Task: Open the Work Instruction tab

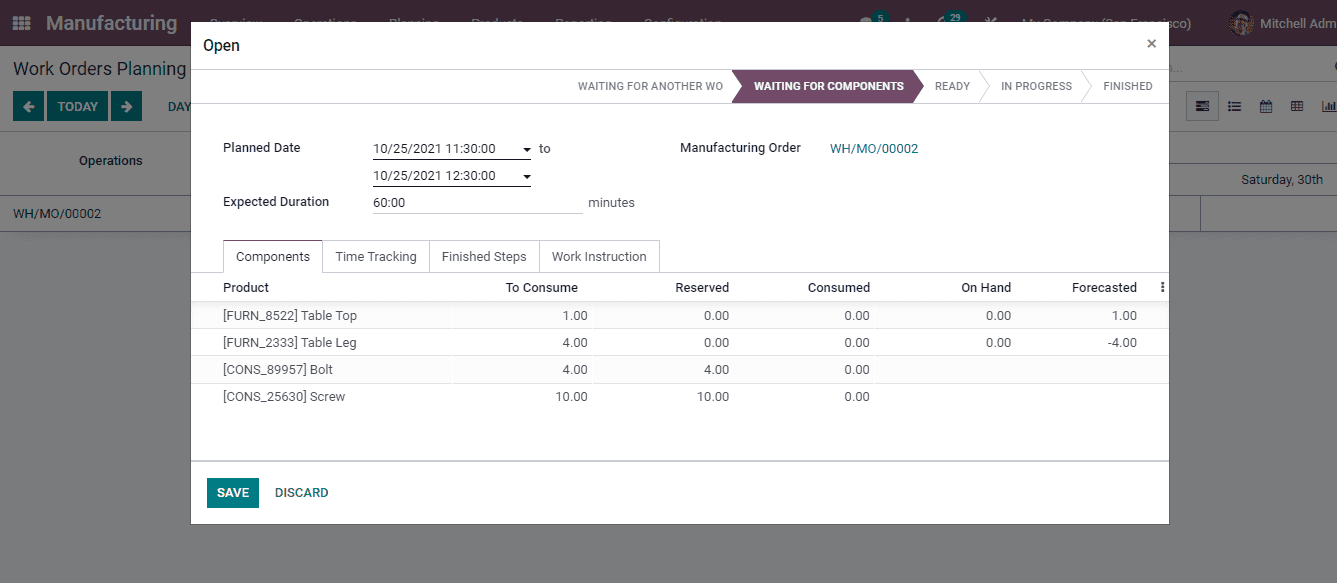Action: [x=599, y=256]
